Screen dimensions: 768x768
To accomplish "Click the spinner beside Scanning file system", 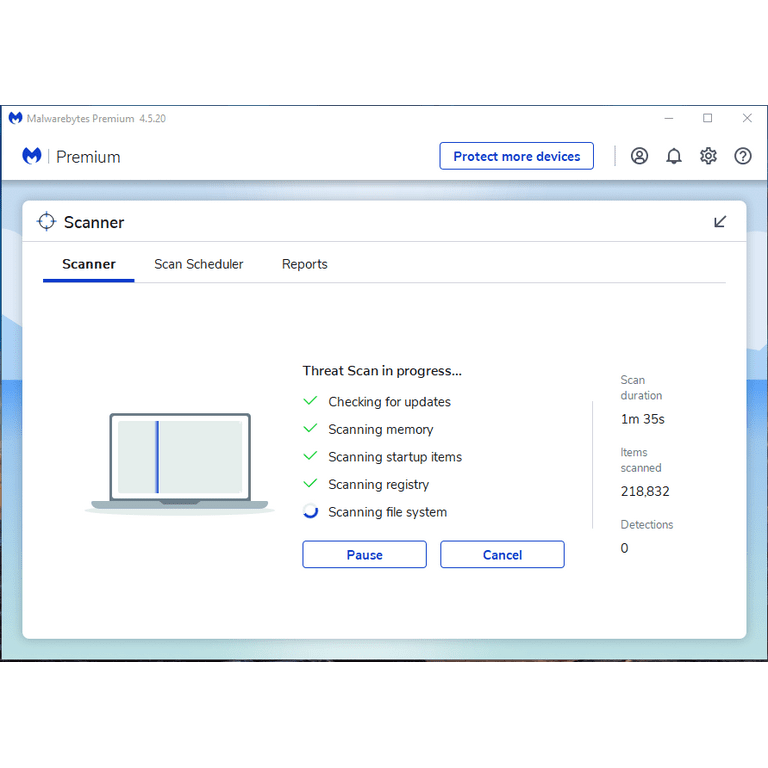I will [x=310, y=512].
